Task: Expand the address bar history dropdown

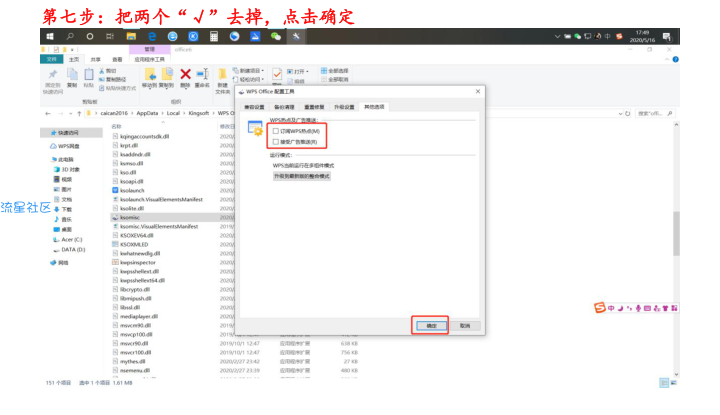Action: (620, 113)
